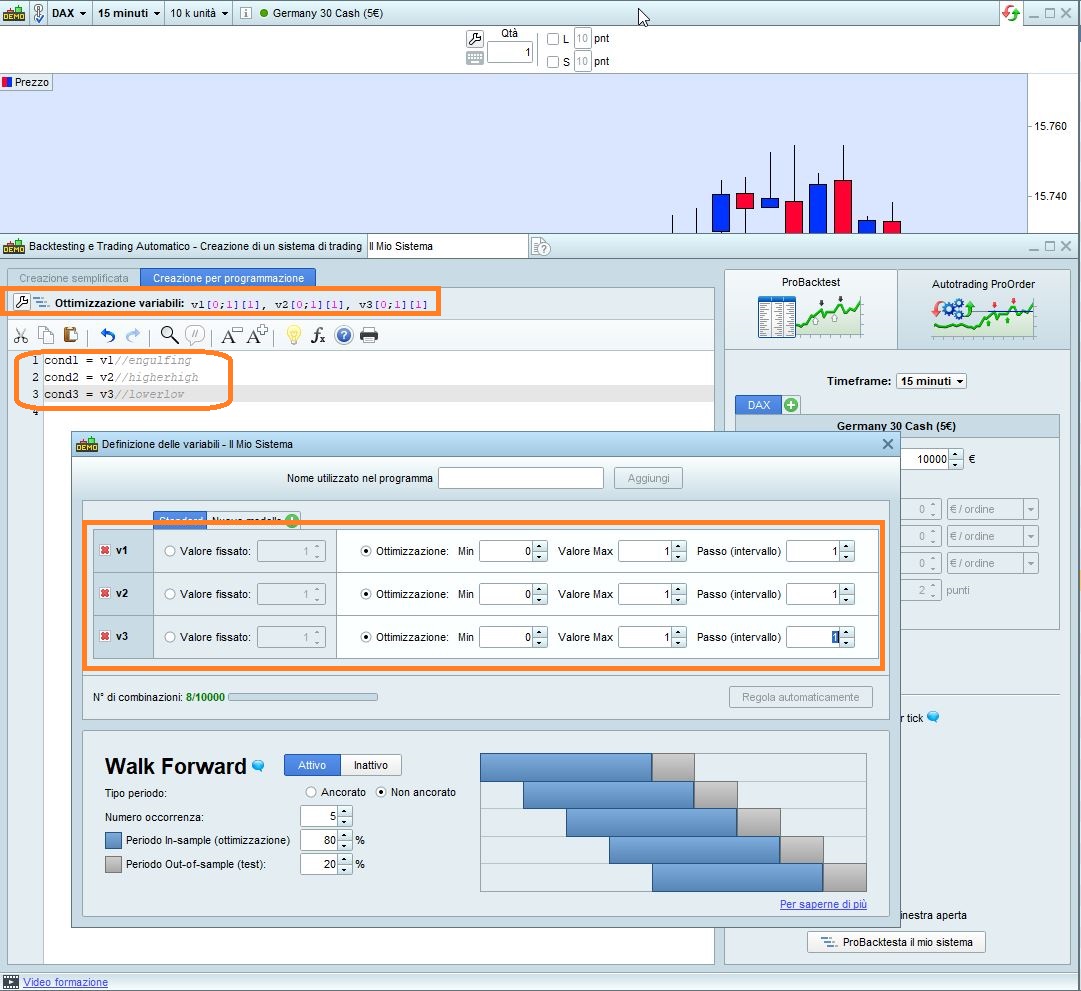Open the ProBacktest tab
Image resolution: width=1081 pixels, height=991 pixels.
[811, 309]
